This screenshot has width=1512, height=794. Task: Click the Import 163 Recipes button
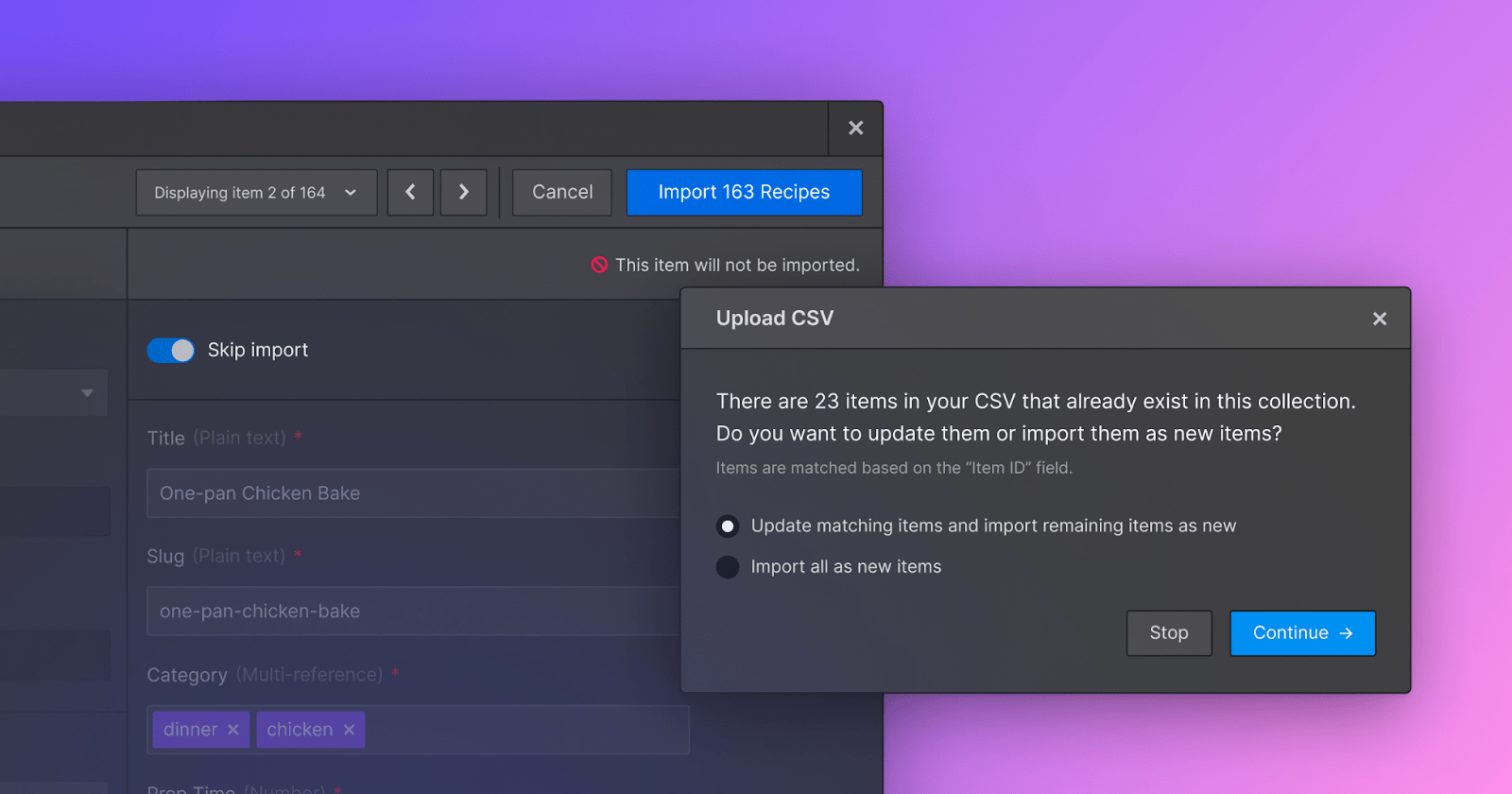click(x=744, y=192)
